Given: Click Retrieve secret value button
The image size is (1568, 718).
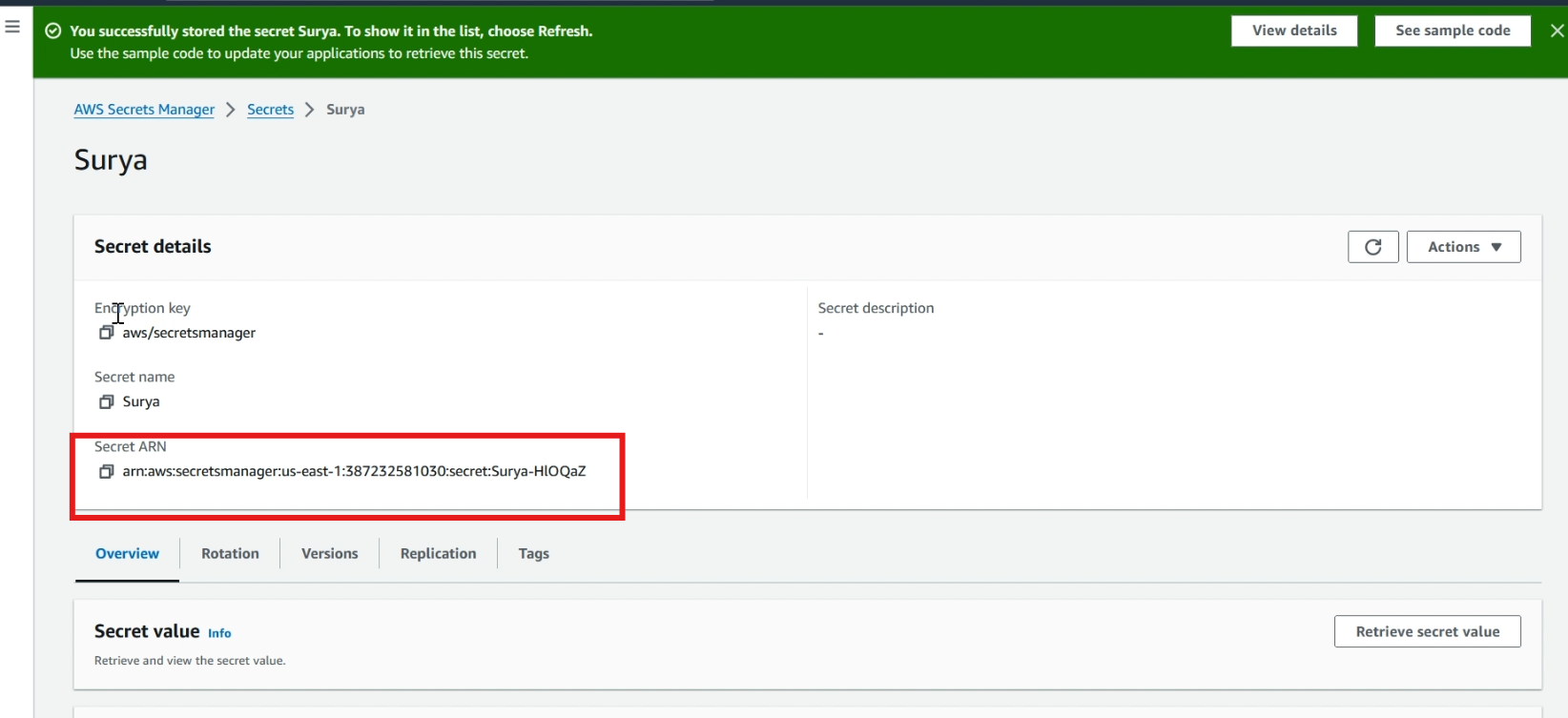Looking at the screenshot, I should point(1427,631).
